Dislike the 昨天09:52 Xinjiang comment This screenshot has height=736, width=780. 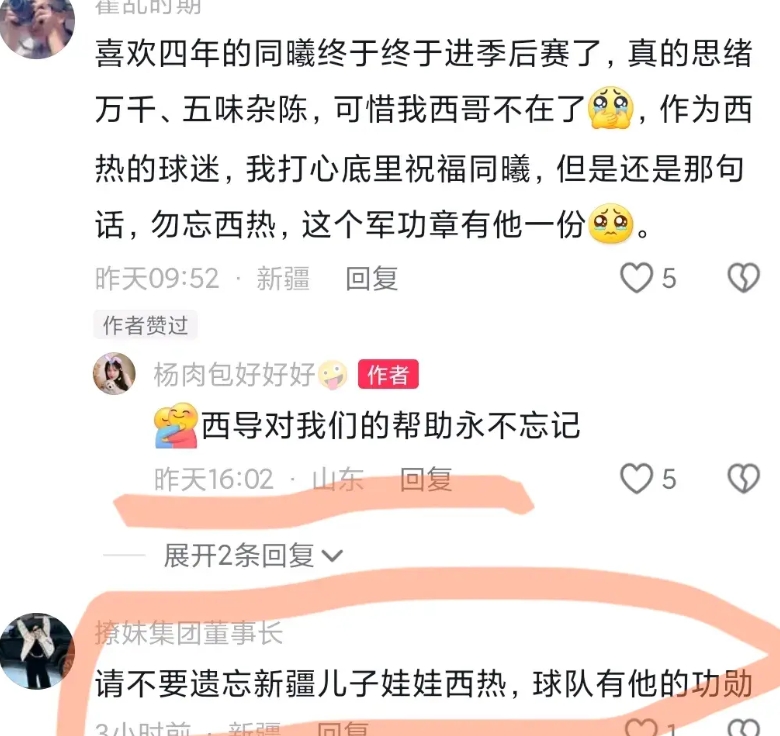pos(744,277)
